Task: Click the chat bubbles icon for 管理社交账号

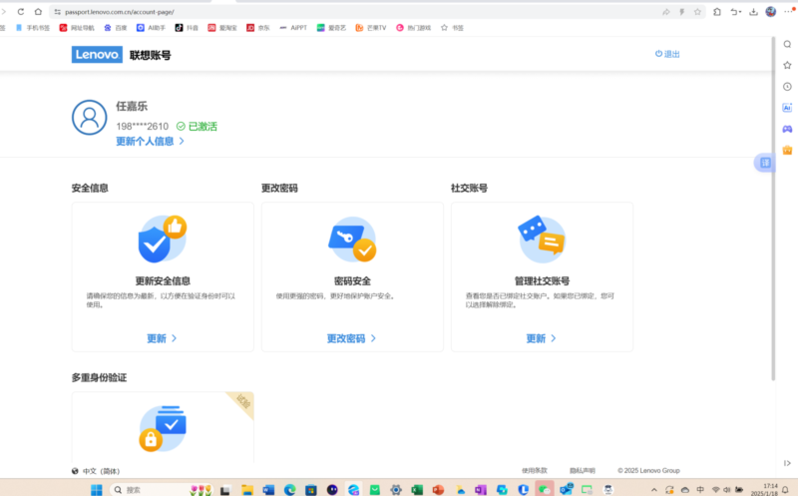Action: pyautogui.click(x=542, y=239)
